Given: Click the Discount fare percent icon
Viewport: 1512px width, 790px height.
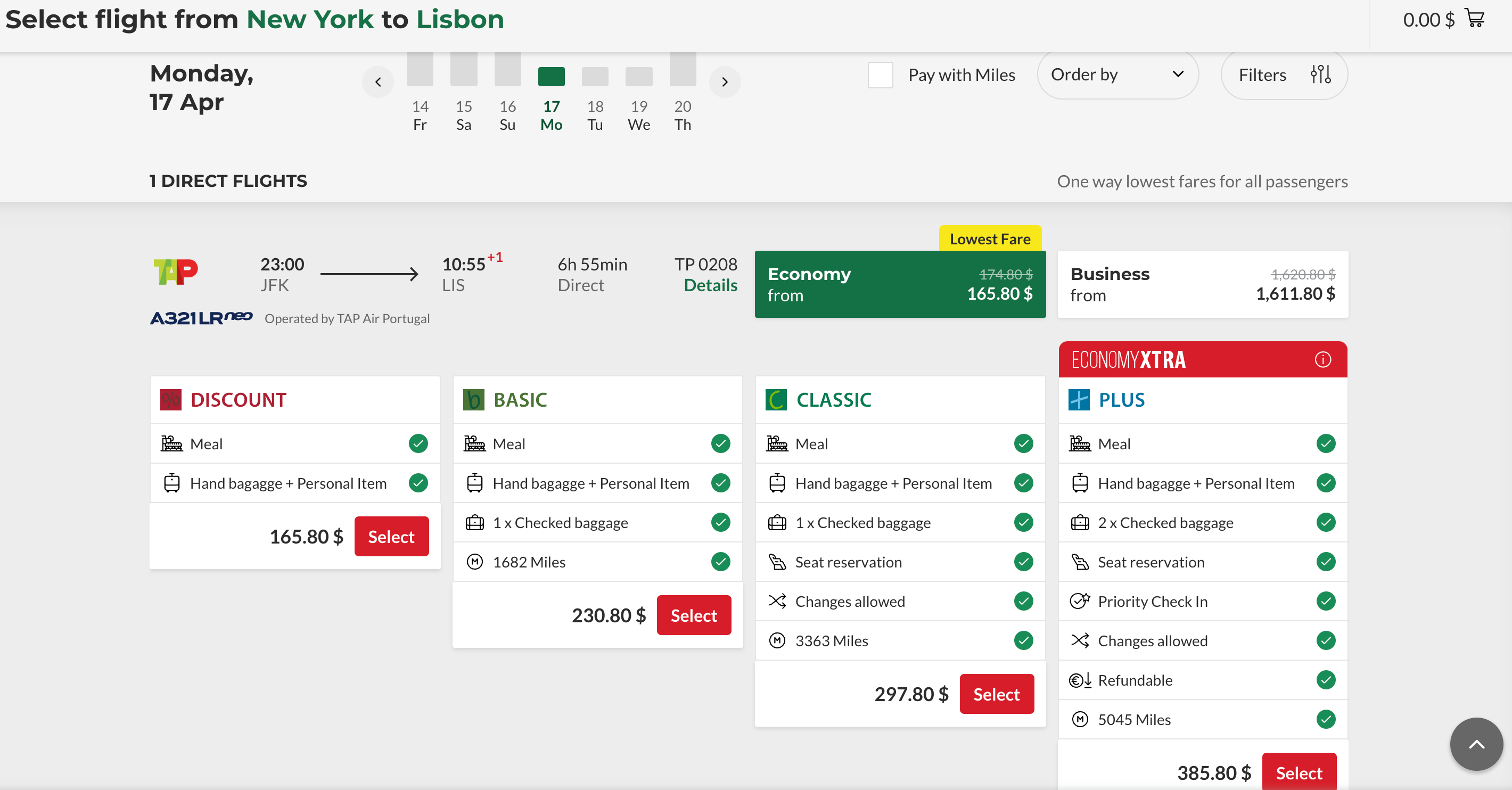Looking at the screenshot, I should pyautogui.click(x=170, y=400).
